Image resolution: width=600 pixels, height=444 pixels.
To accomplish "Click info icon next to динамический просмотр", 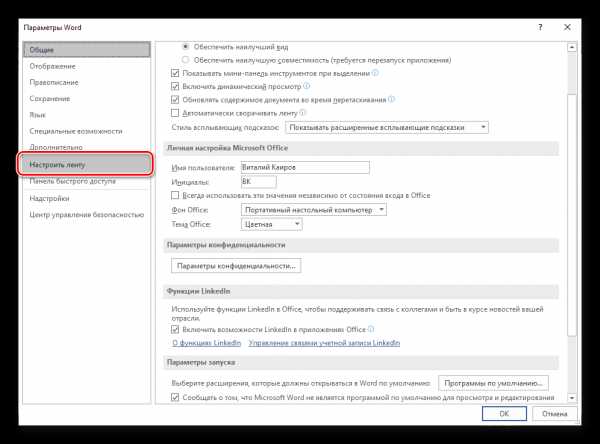I will (307, 86).
